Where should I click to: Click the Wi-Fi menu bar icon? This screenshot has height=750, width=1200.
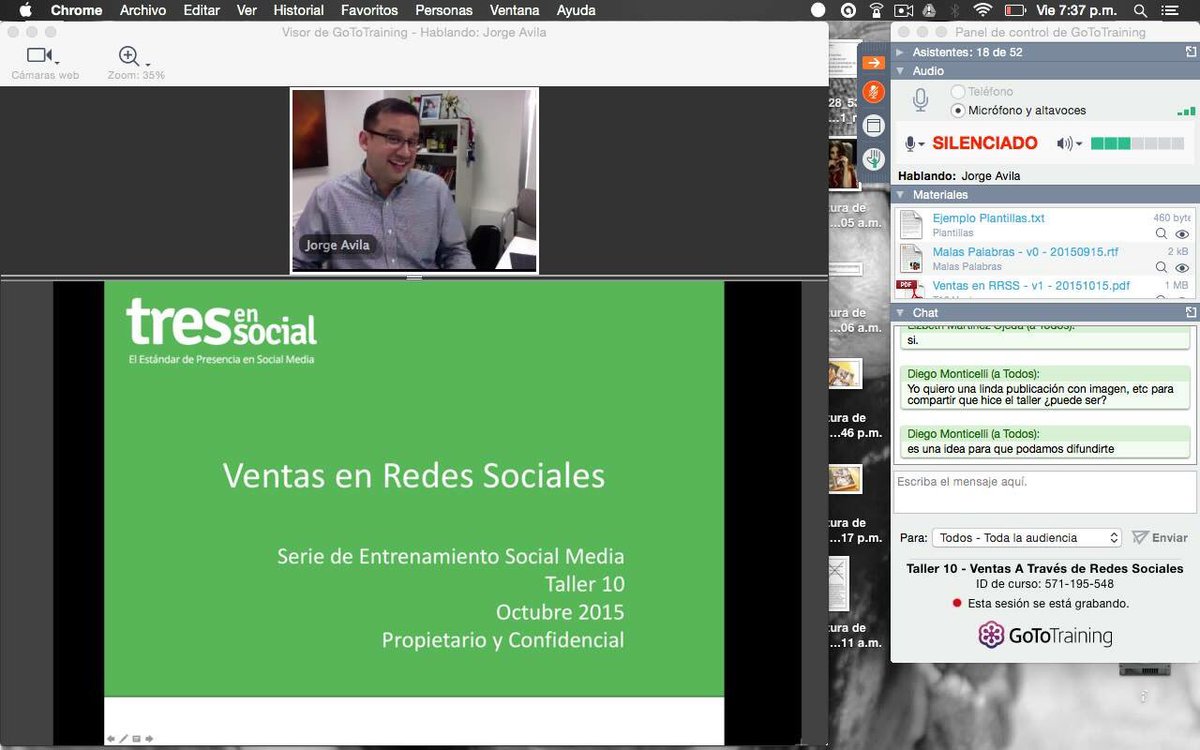[x=982, y=10]
